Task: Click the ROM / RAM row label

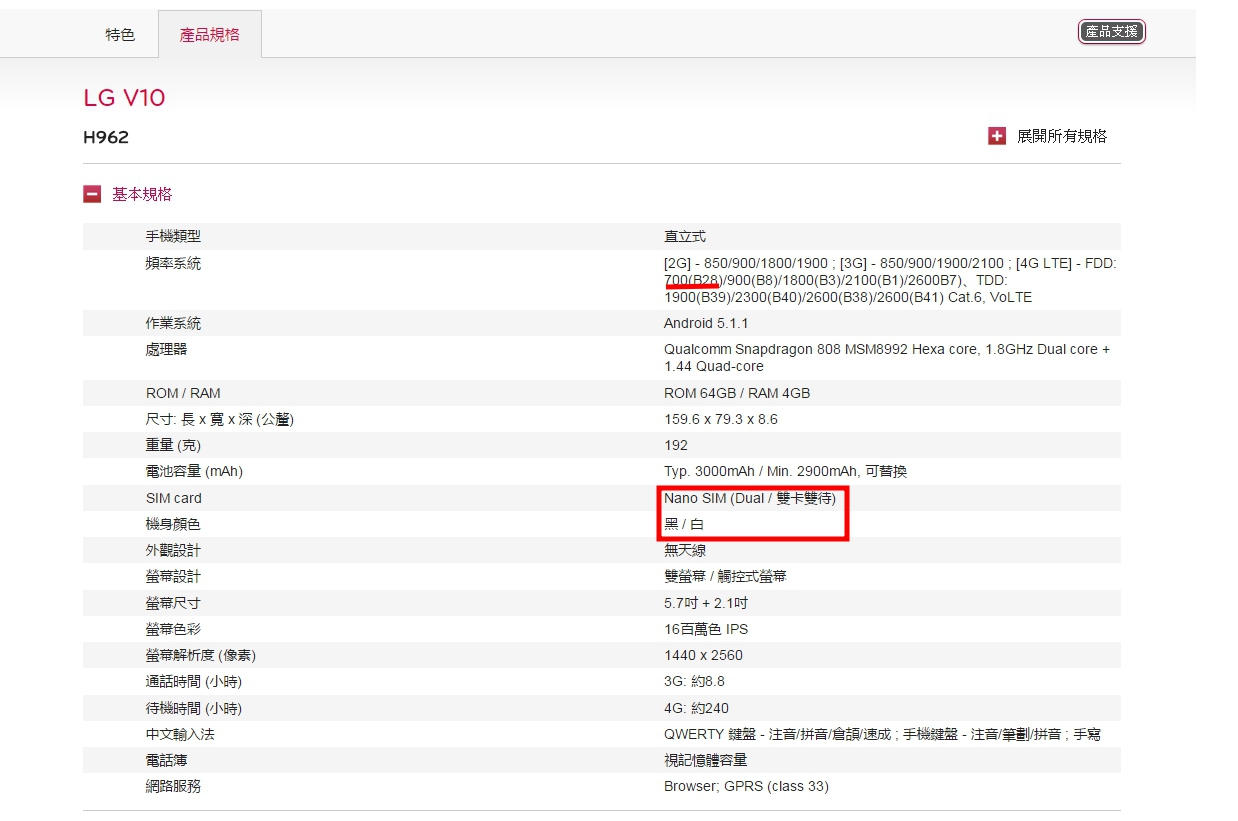Action: pyautogui.click(x=183, y=393)
